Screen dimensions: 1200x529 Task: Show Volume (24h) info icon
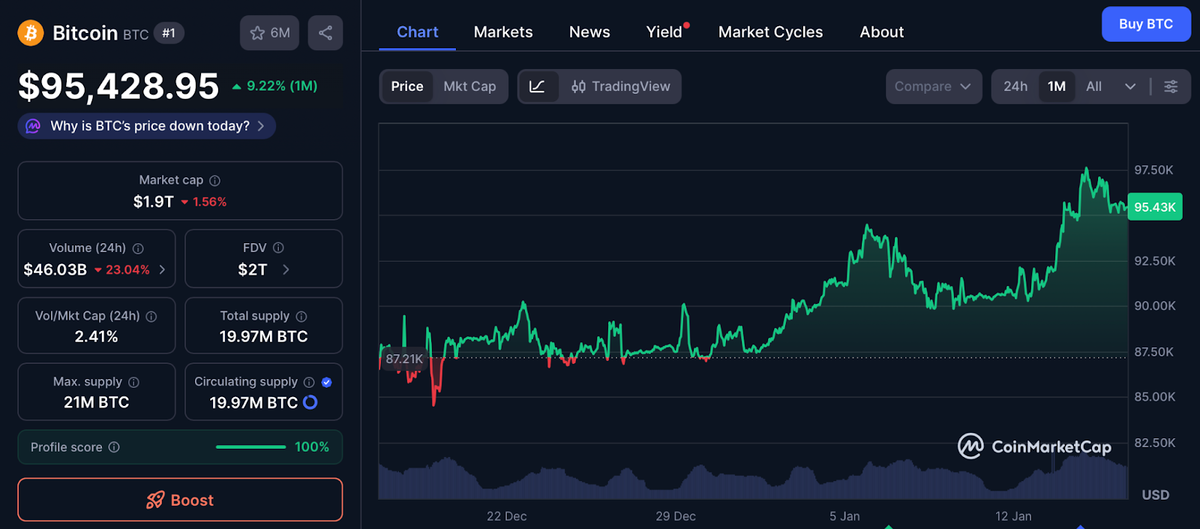point(138,248)
